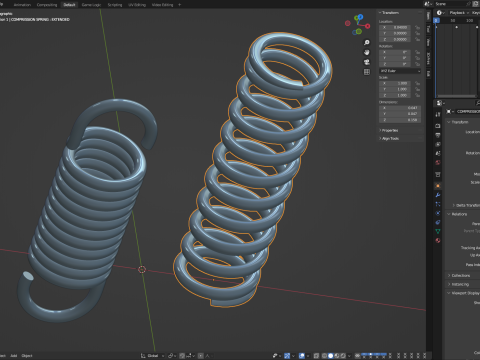Screen dimensions: 480x360
Task: Open the Add menu in viewport header
Action: coord(14,356)
